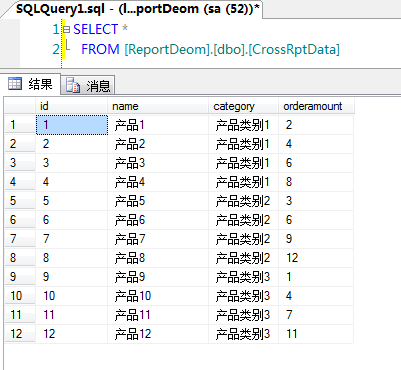The image size is (401, 370).
Task: Click the [CrossRptData] table name in the query
Action: [x=294, y=49]
